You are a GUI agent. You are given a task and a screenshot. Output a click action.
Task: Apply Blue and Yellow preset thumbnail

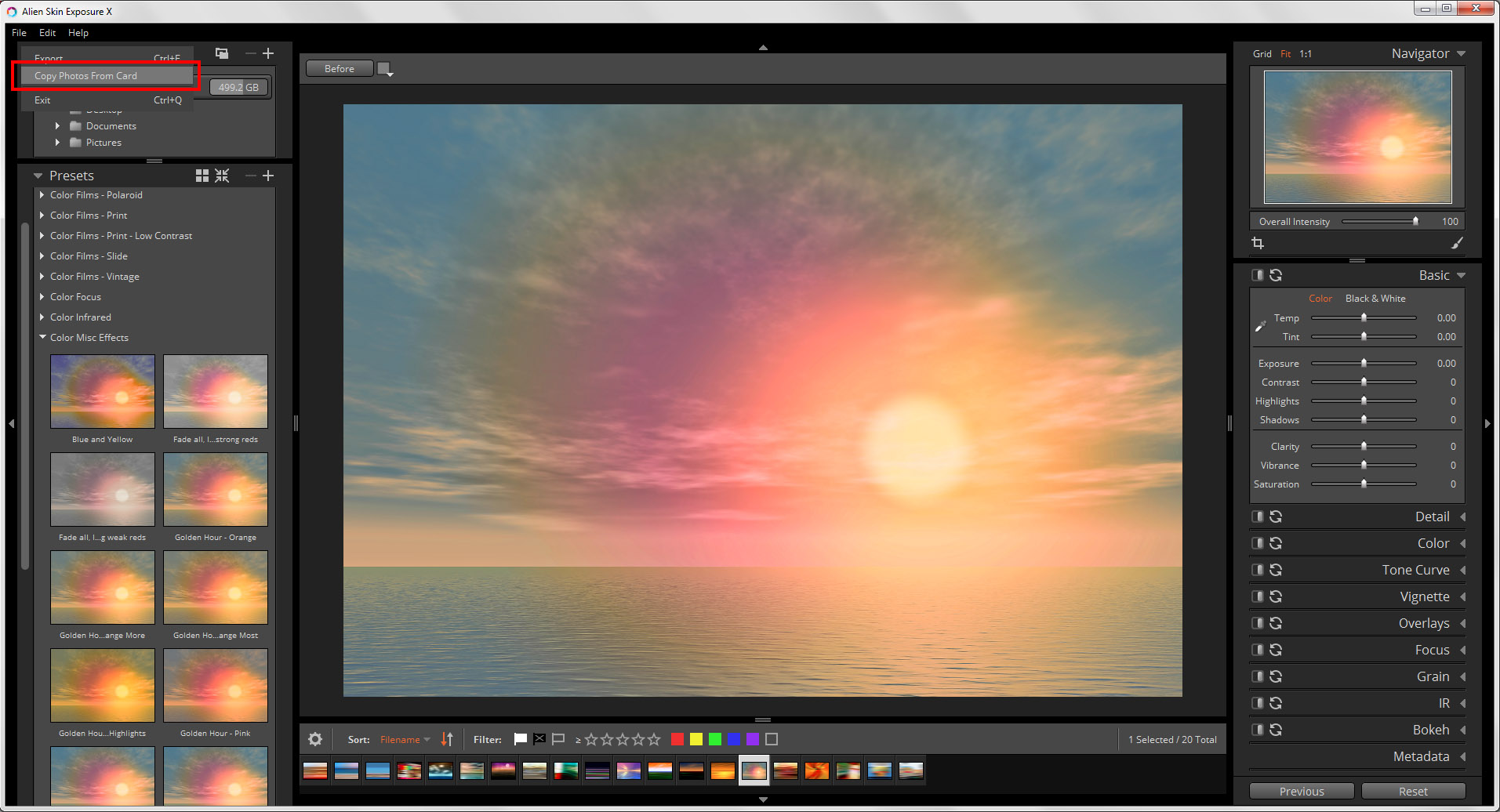click(103, 391)
